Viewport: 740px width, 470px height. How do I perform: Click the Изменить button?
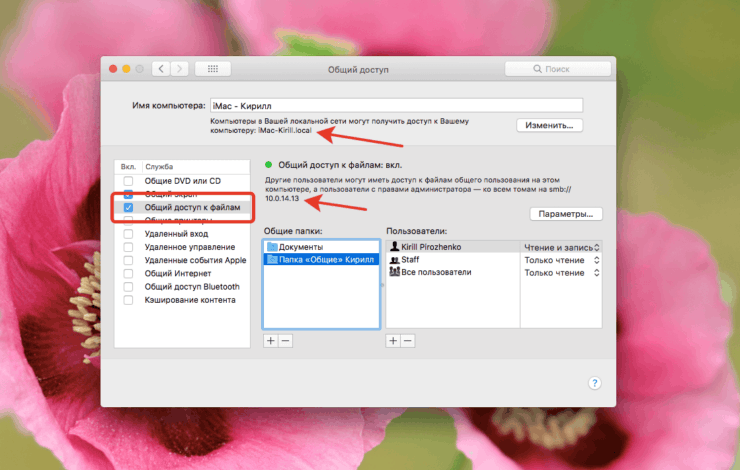point(549,126)
